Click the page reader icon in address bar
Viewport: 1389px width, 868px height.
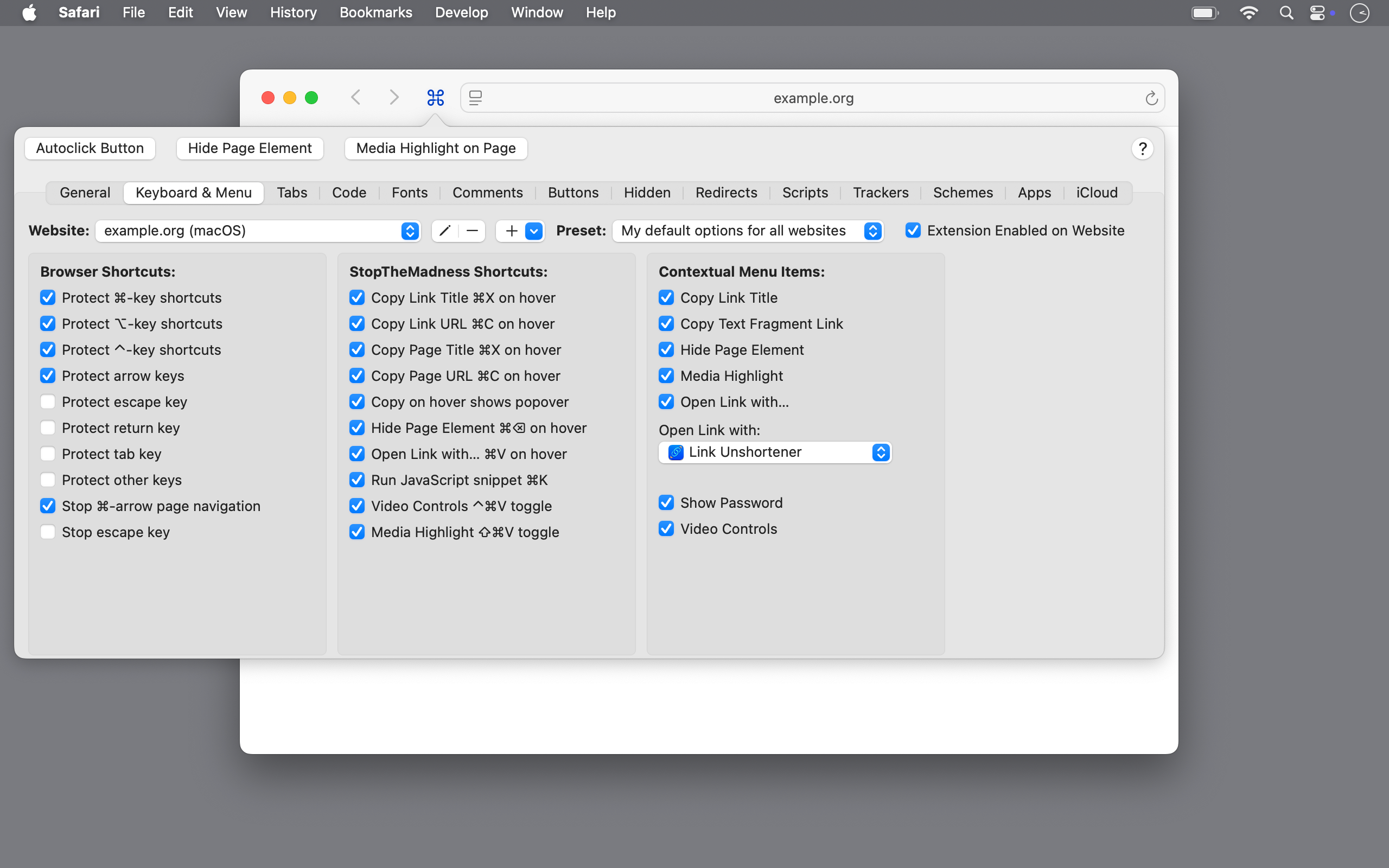(475, 98)
